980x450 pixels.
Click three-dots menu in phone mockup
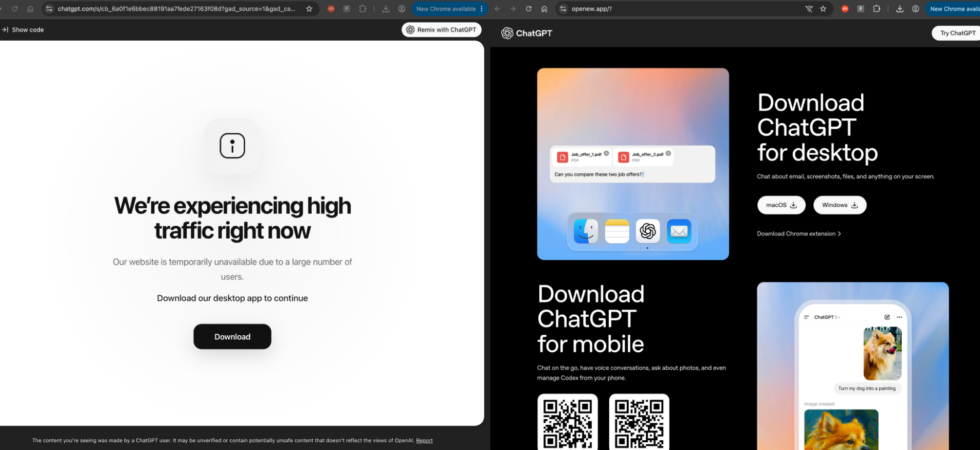(899, 317)
